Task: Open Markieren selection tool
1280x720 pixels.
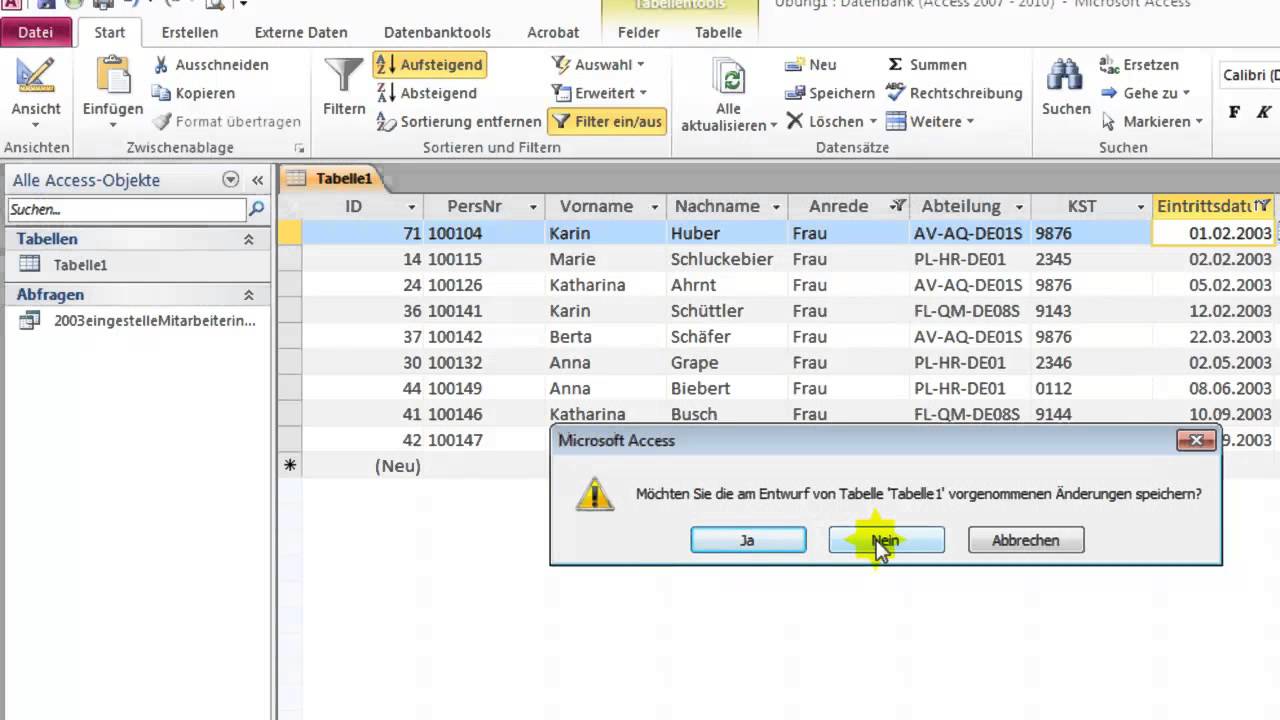Action: [x=1151, y=121]
